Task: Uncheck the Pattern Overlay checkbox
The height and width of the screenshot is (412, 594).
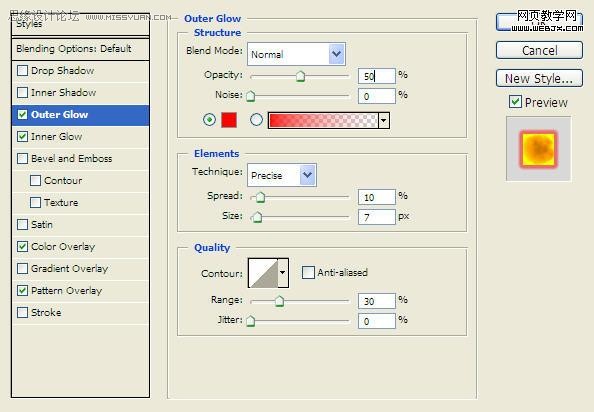Action: (22, 290)
